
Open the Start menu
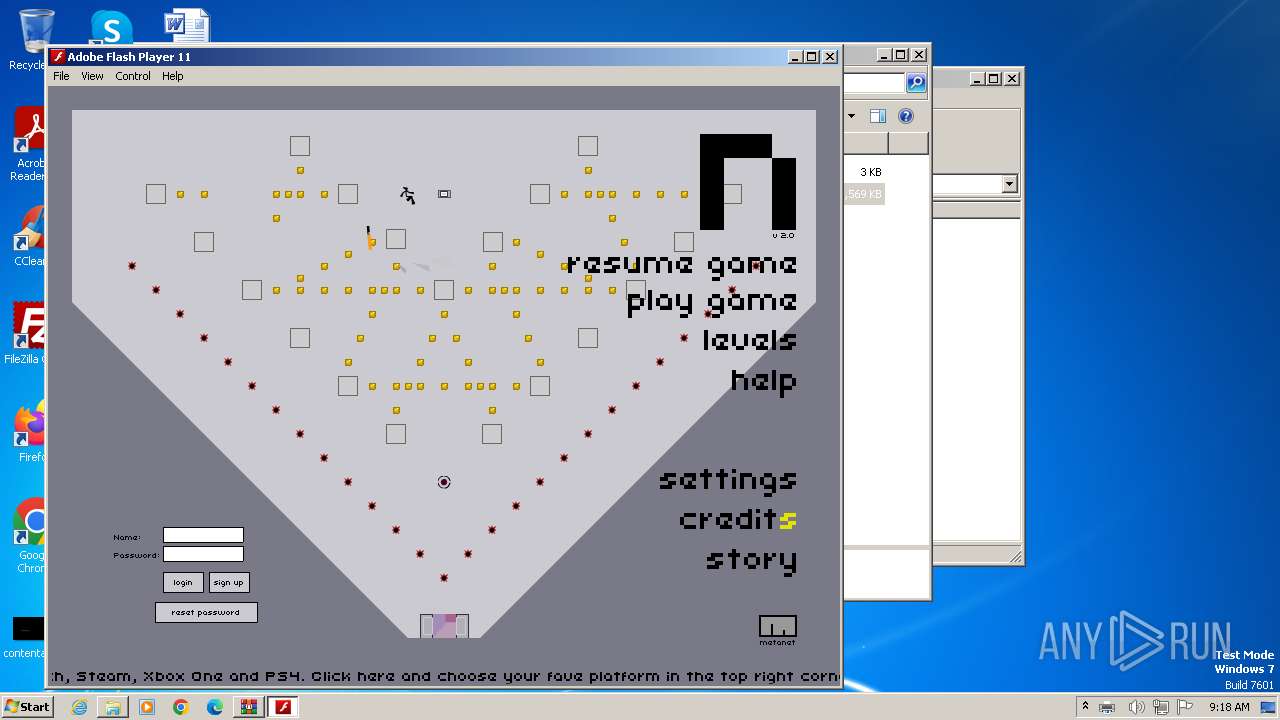click(x=27, y=707)
